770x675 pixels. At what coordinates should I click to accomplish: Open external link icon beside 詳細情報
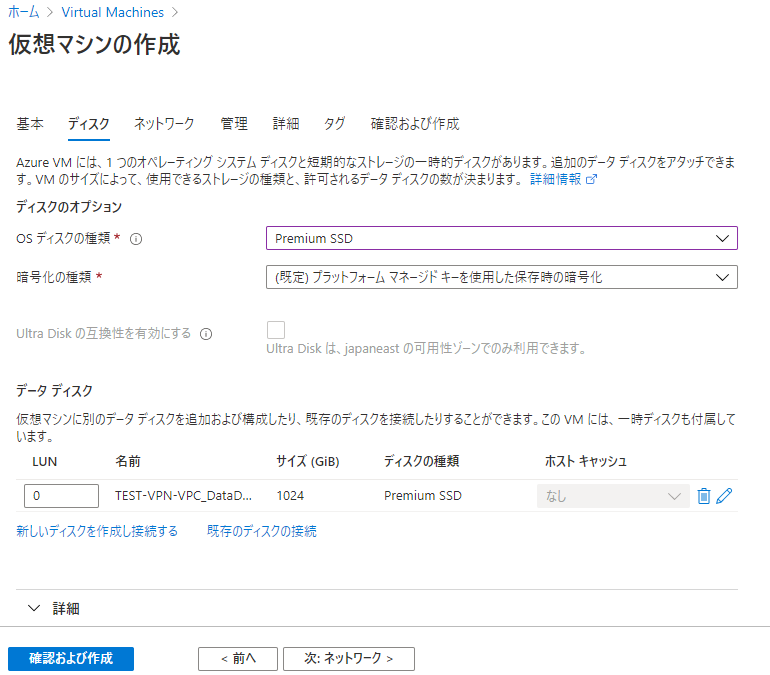coord(591,180)
